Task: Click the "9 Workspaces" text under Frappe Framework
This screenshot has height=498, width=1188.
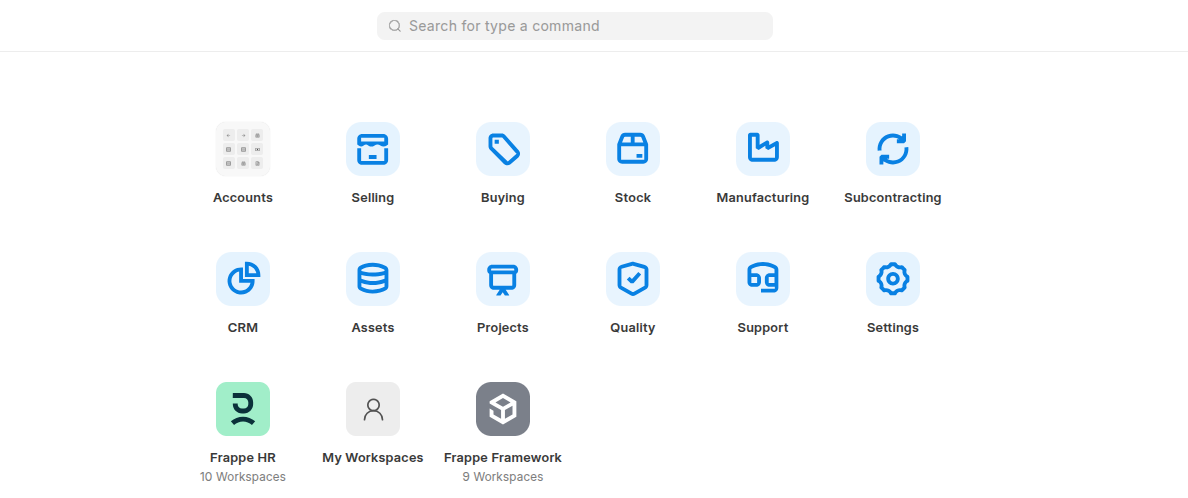Action: tap(503, 477)
